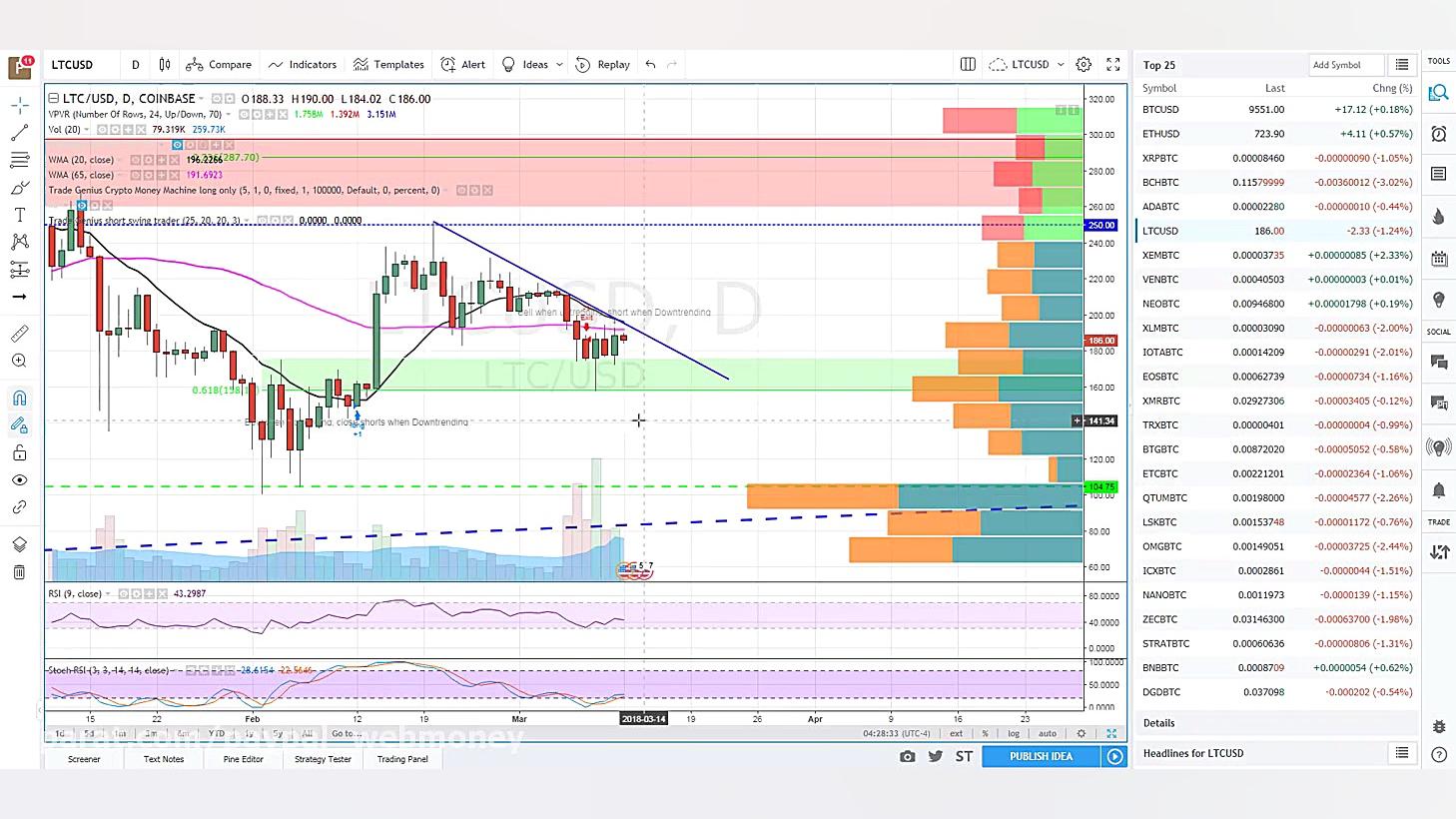1456x819 pixels.
Task: Open the Templates menu
Action: pos(388,65)
